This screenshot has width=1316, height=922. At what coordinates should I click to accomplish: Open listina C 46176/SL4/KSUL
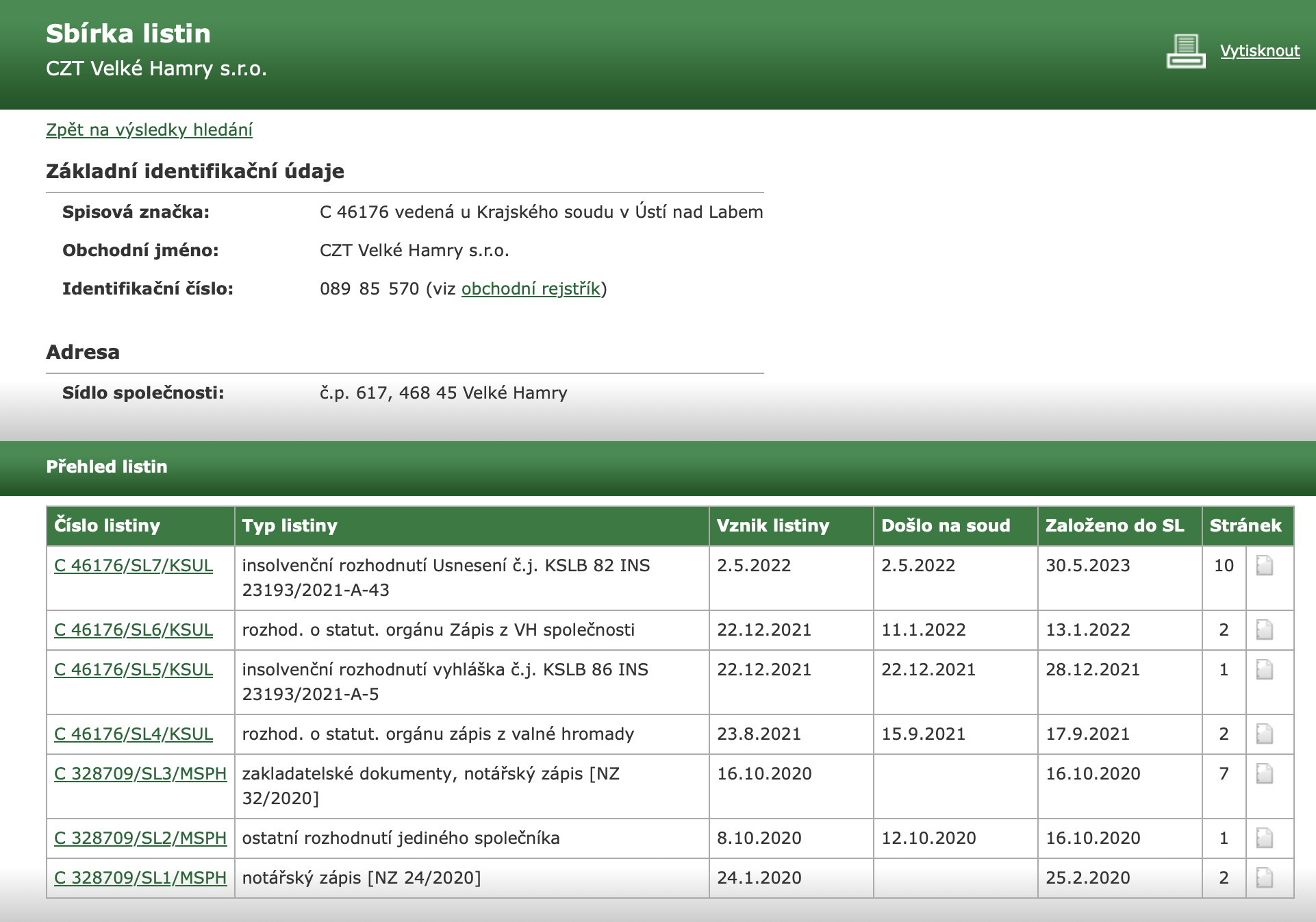(x=134, y=734)
